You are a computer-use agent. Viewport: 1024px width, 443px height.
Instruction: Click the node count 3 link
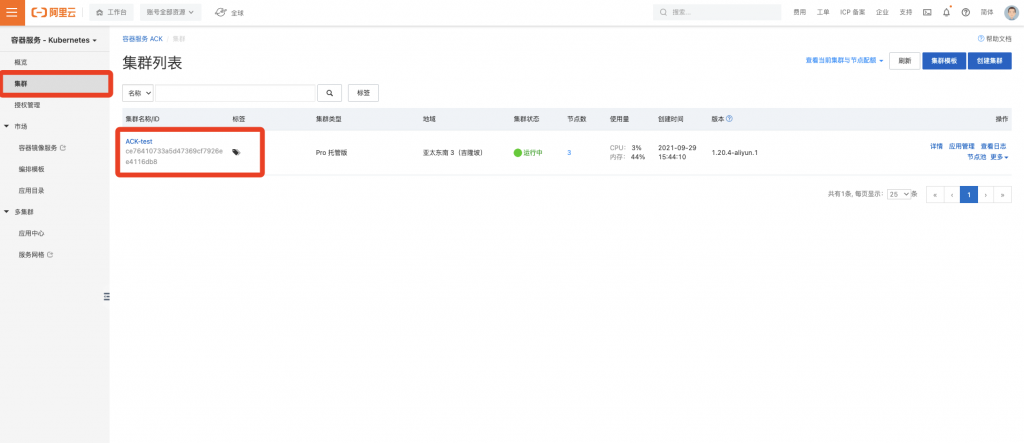569,152
